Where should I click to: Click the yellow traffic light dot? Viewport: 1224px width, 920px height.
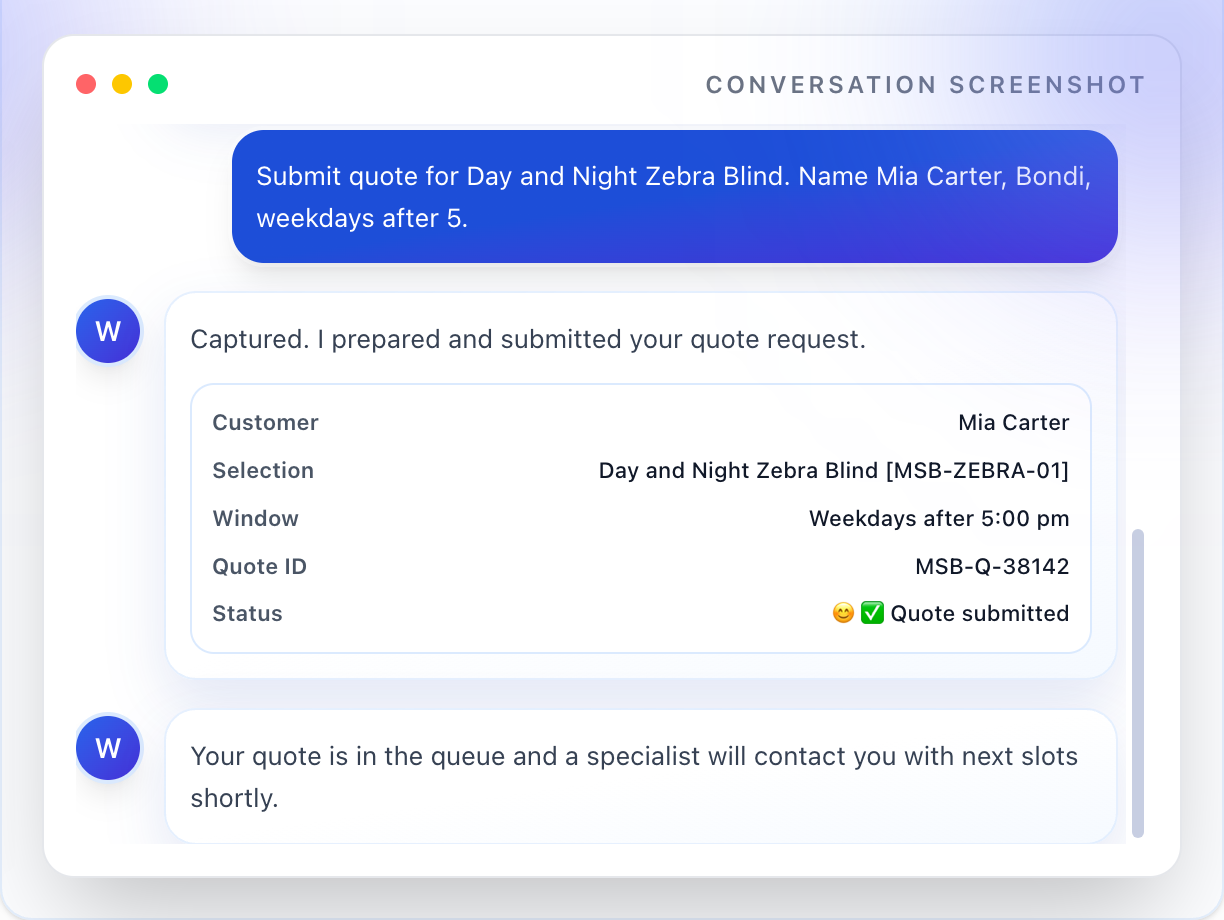(x=122, y=84)
